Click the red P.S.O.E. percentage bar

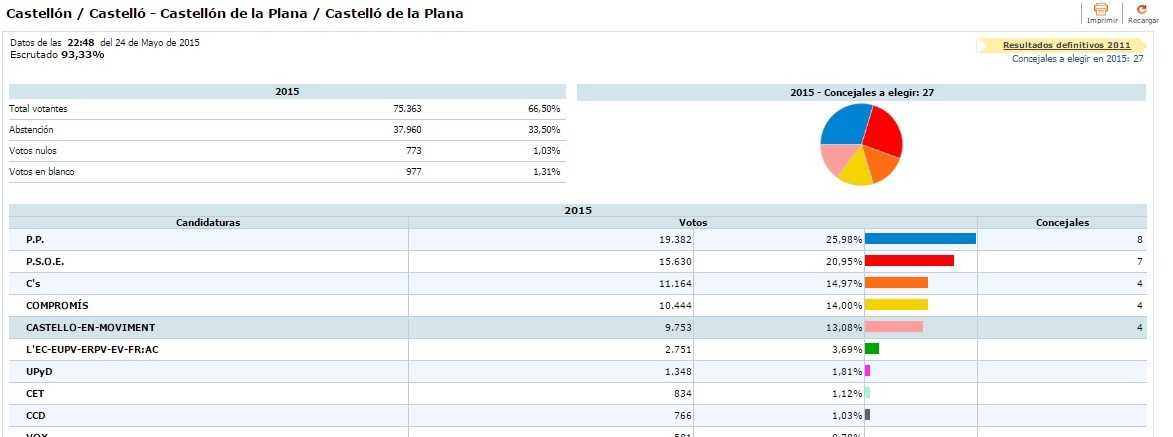tap(908, 261)
